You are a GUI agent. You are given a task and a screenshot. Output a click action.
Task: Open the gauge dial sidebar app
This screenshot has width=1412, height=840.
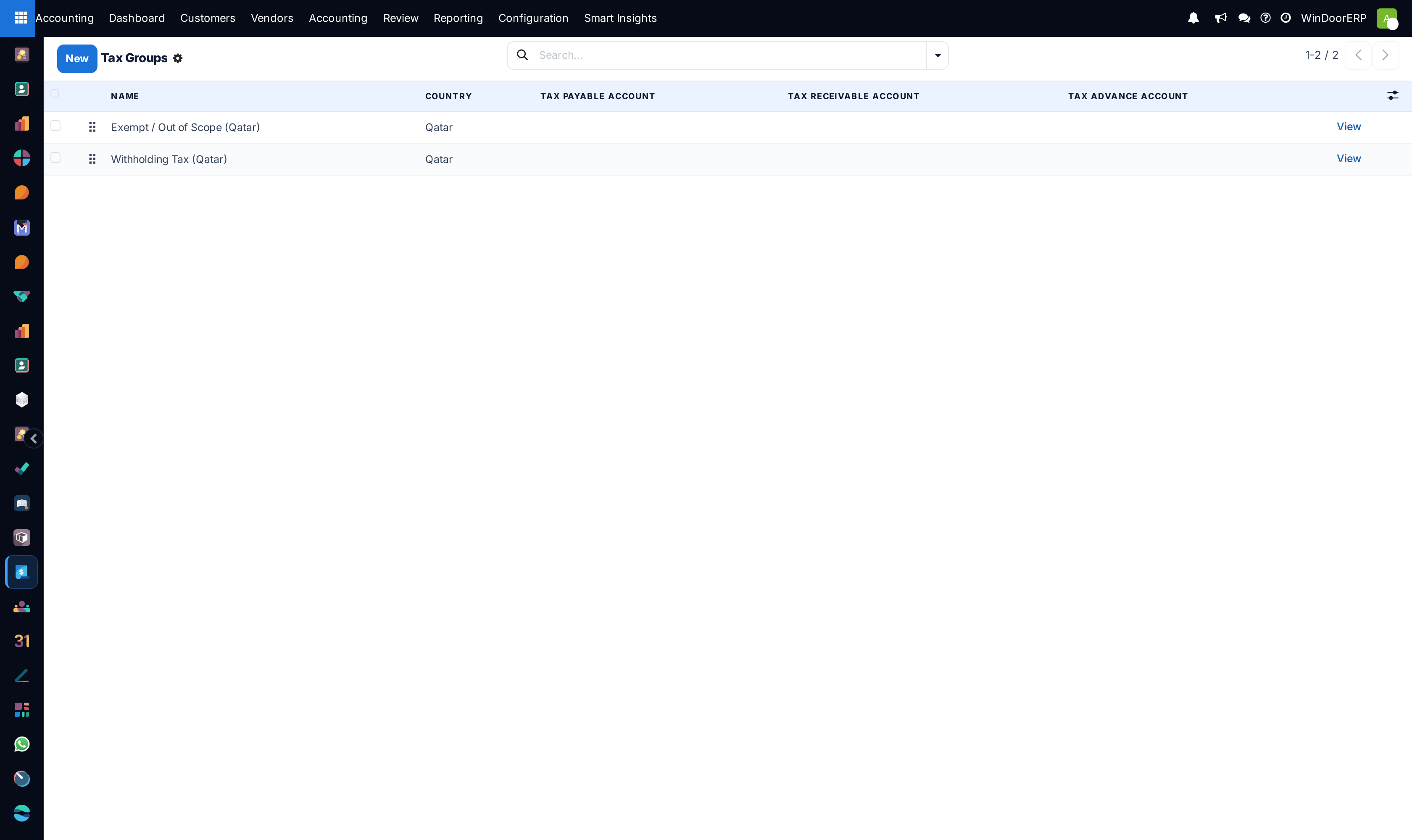[21, 779]
